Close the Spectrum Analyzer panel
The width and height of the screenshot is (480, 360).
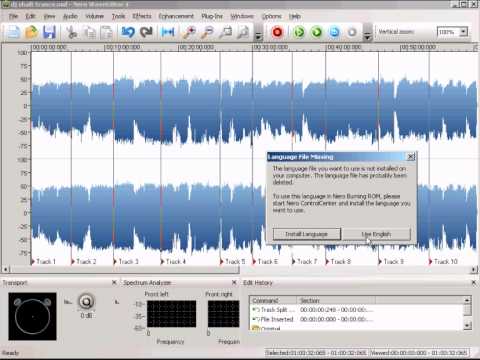point(234,283)
